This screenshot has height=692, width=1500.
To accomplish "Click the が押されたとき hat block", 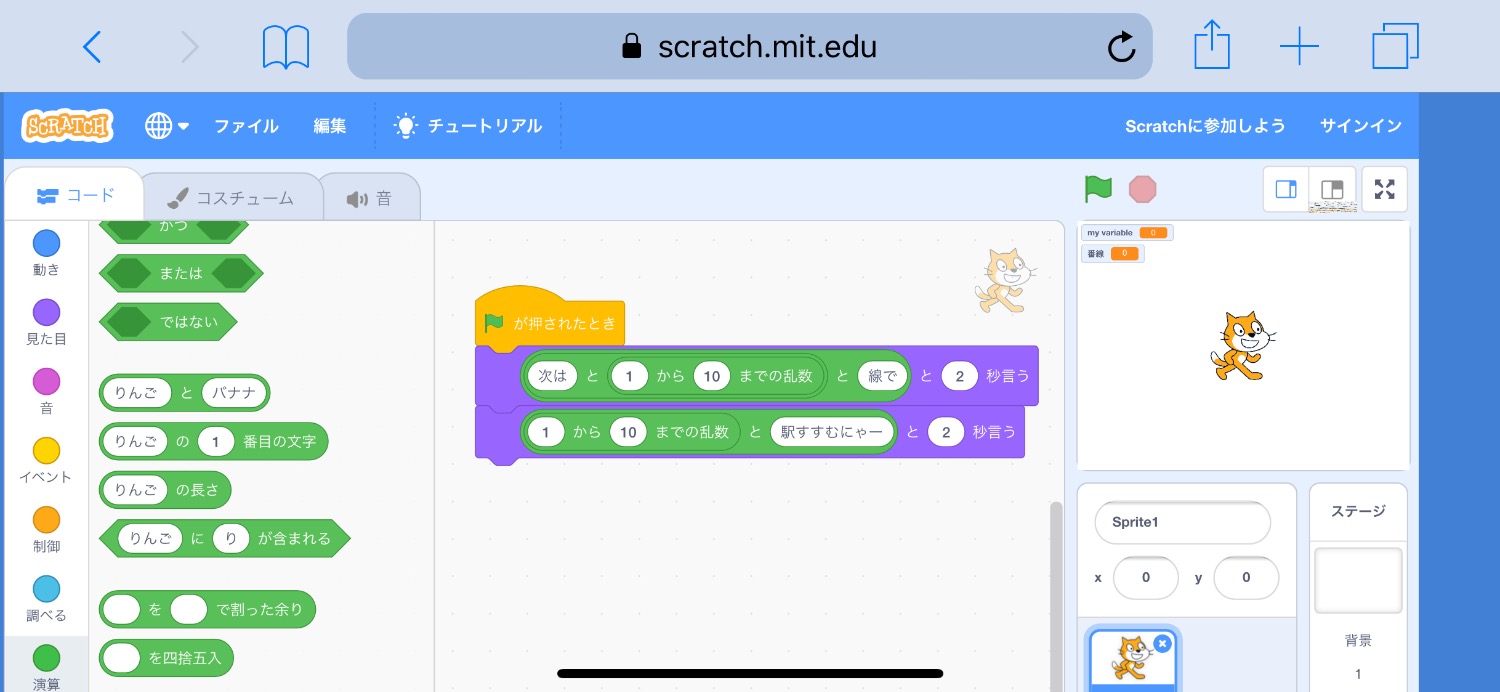I will point(549,322).
